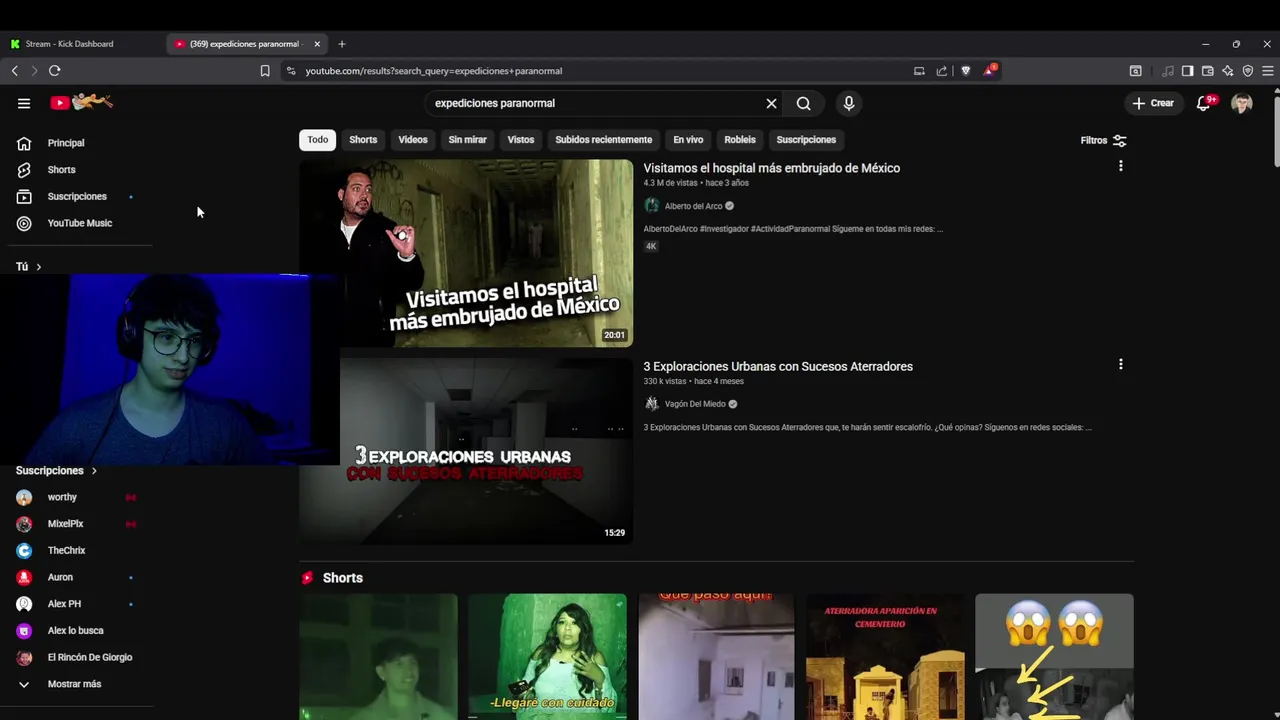Screen dimensions: 1280x720
Task: Expand Suscripciones section heading chevron
Action: pos(94,471)
